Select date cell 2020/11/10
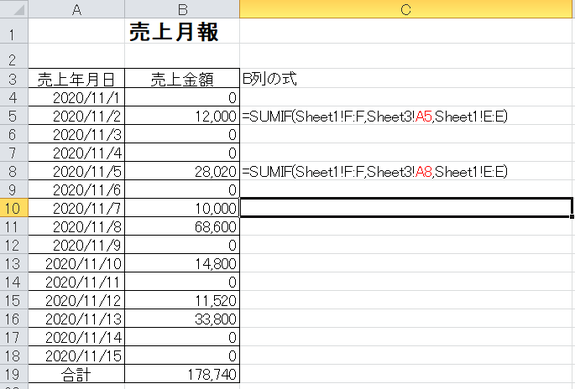575x389 pixels. tap(77, 263)
